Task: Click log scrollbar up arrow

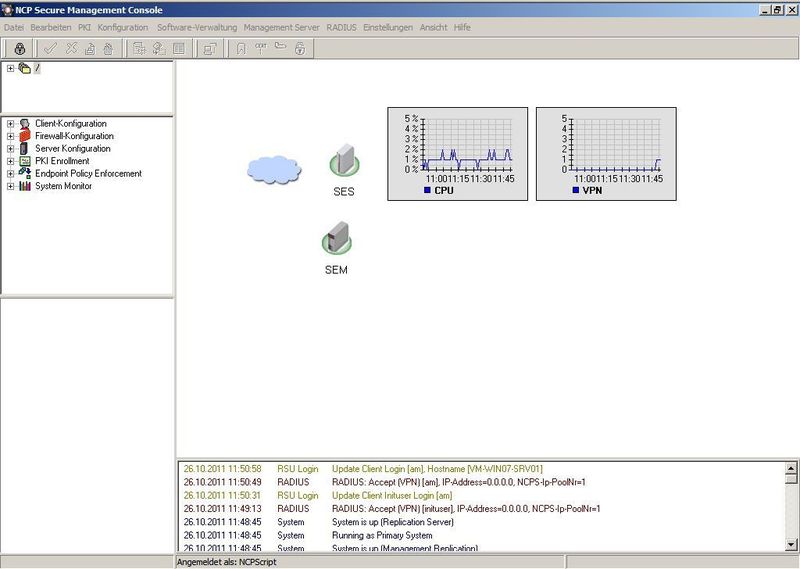Action: point(791,468)
